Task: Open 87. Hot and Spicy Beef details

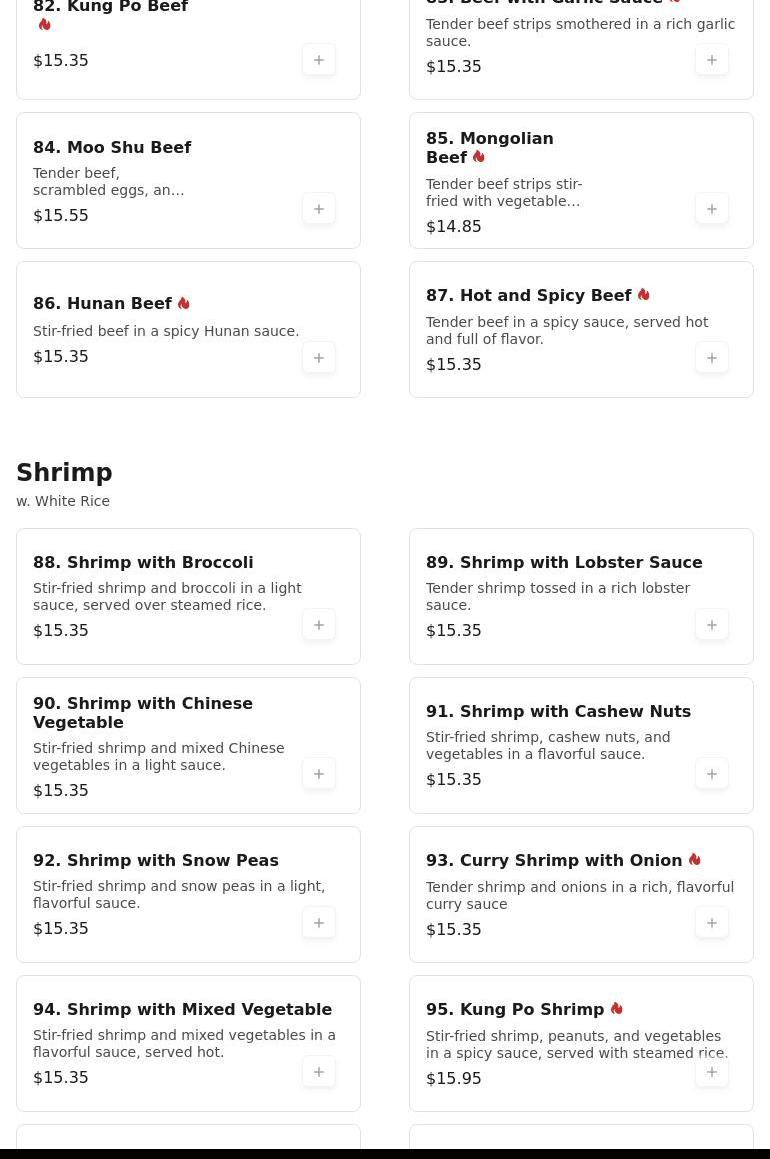Action: [528, 296]
